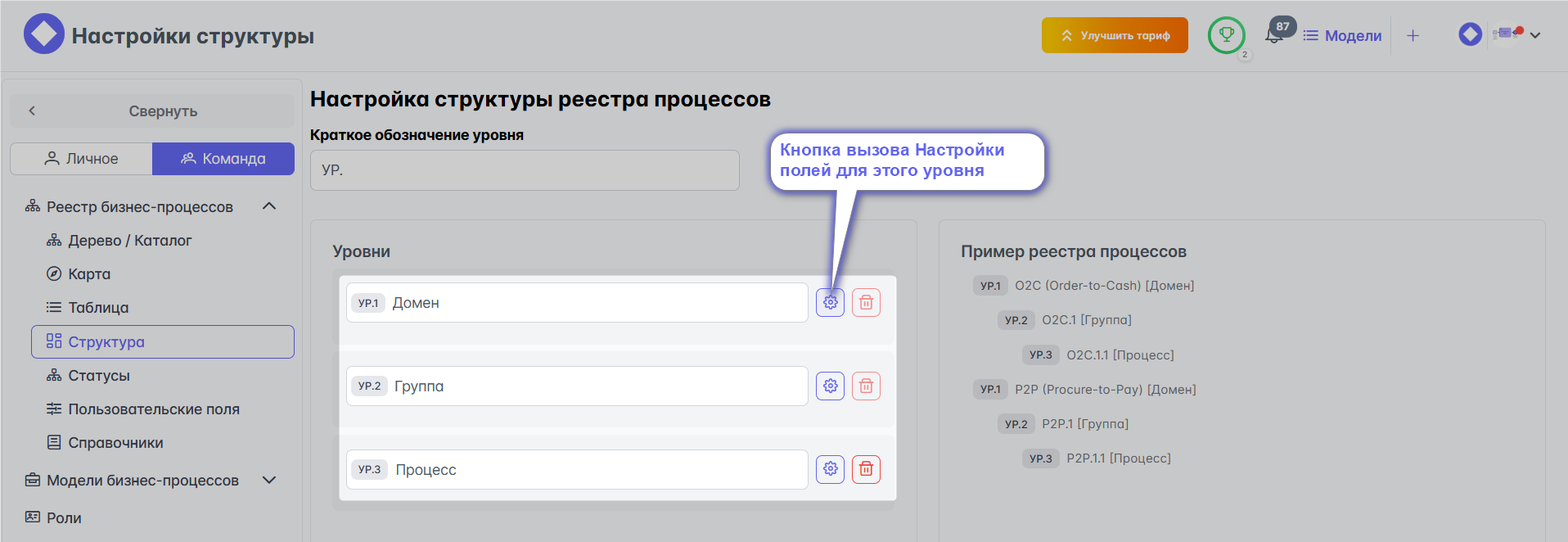Open field settings for Группа level
The width and height of the screenshot is (1568, 542).
830,386
